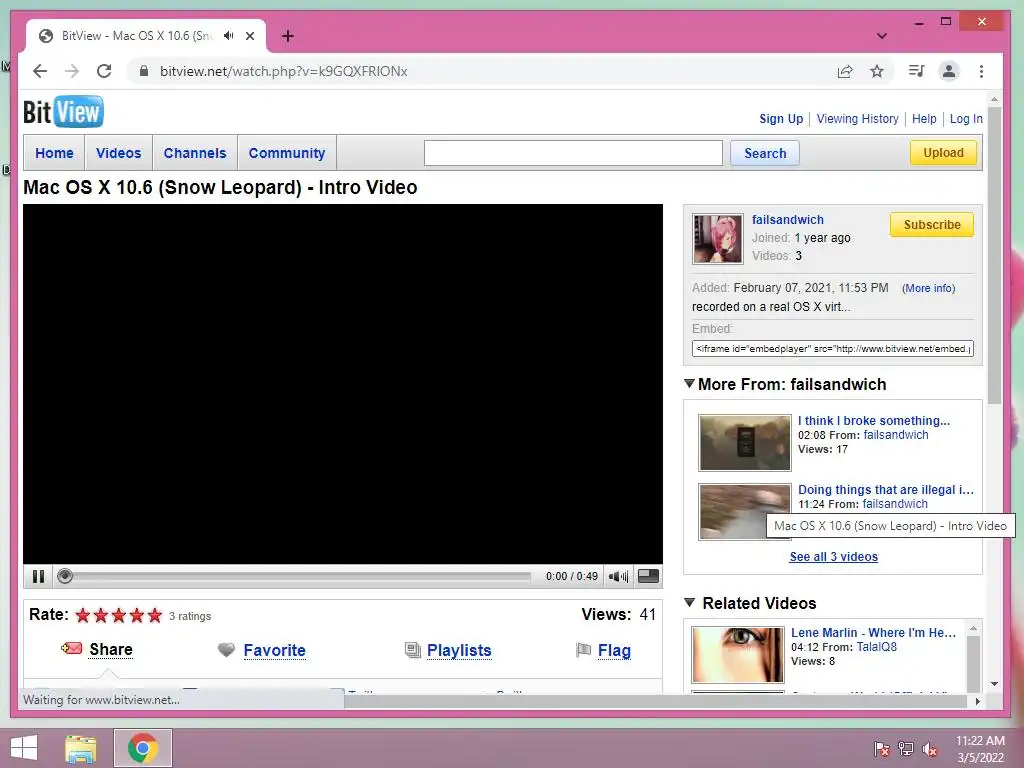1024x768 pixels.
Task: Open TalalQ8 uploader link
Action: (876, 647)
